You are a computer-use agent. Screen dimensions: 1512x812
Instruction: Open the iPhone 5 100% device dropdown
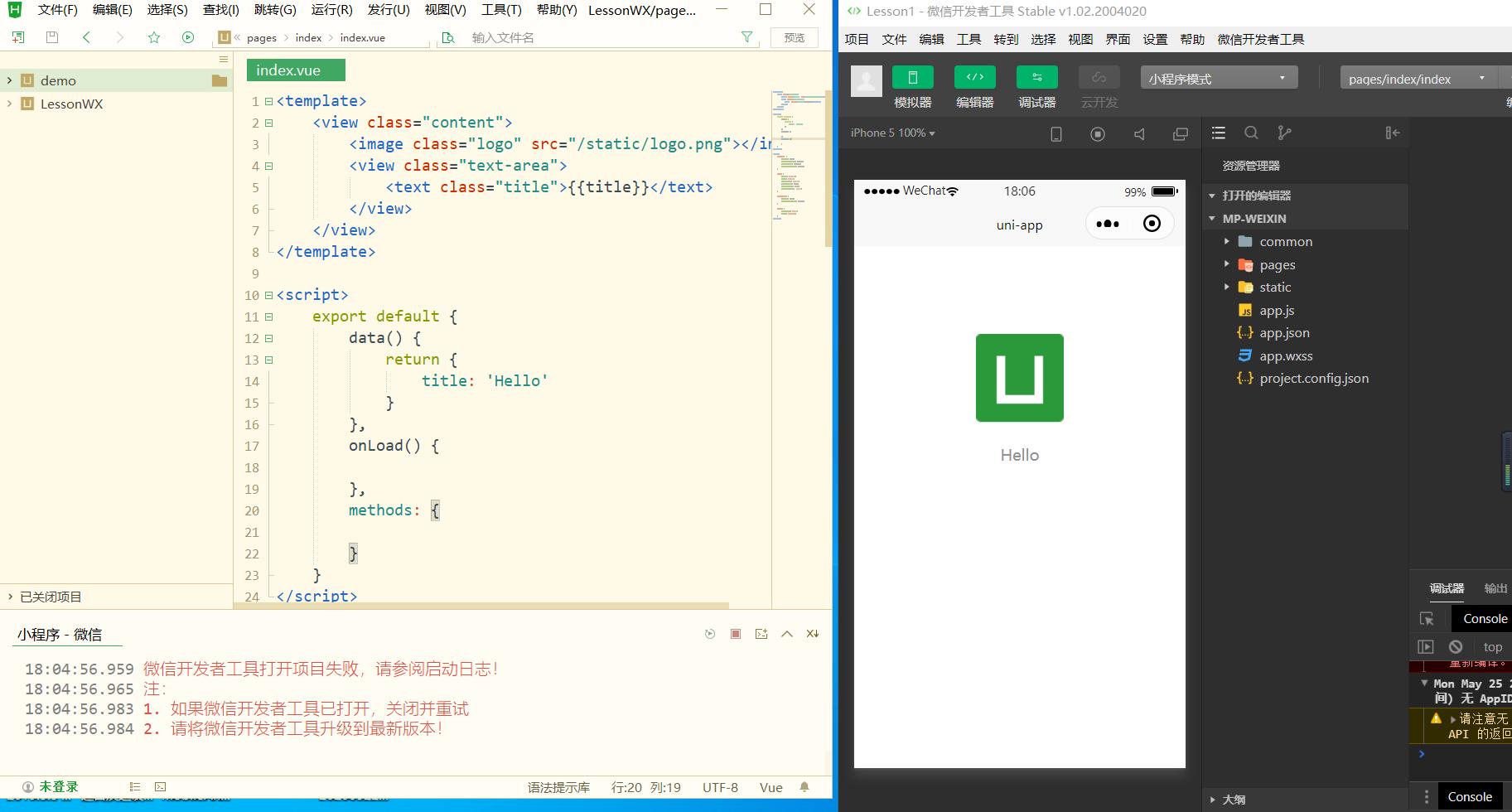coord(892,133)
